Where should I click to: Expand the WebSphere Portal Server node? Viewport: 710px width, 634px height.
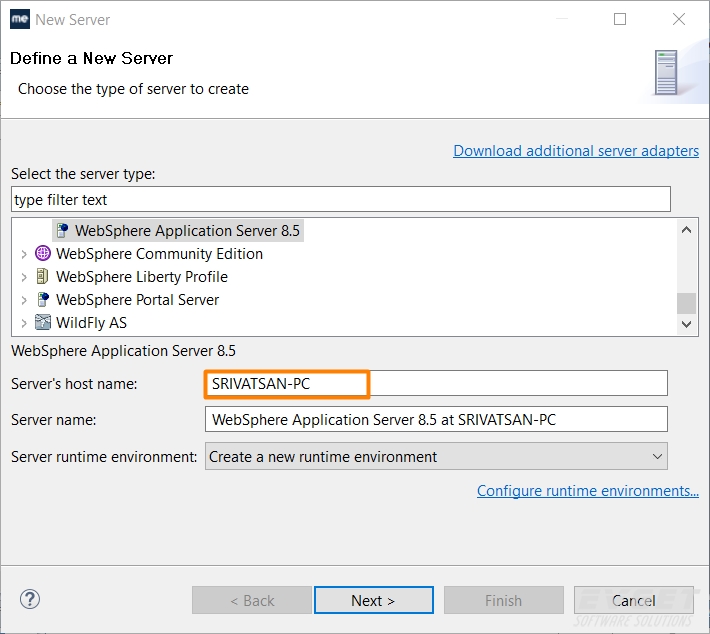[x=24, y=300]
